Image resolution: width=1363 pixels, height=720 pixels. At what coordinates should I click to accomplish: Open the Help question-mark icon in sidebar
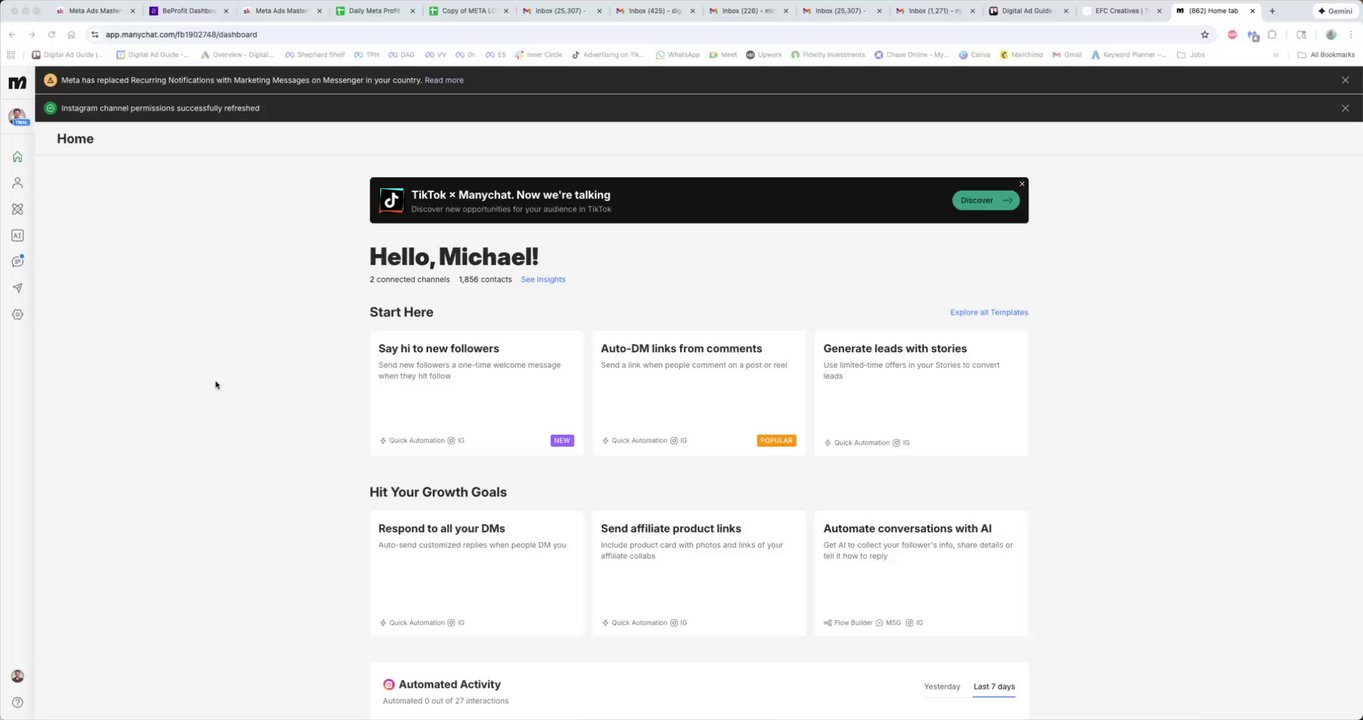pyautogui.click(x=17, y=702)
